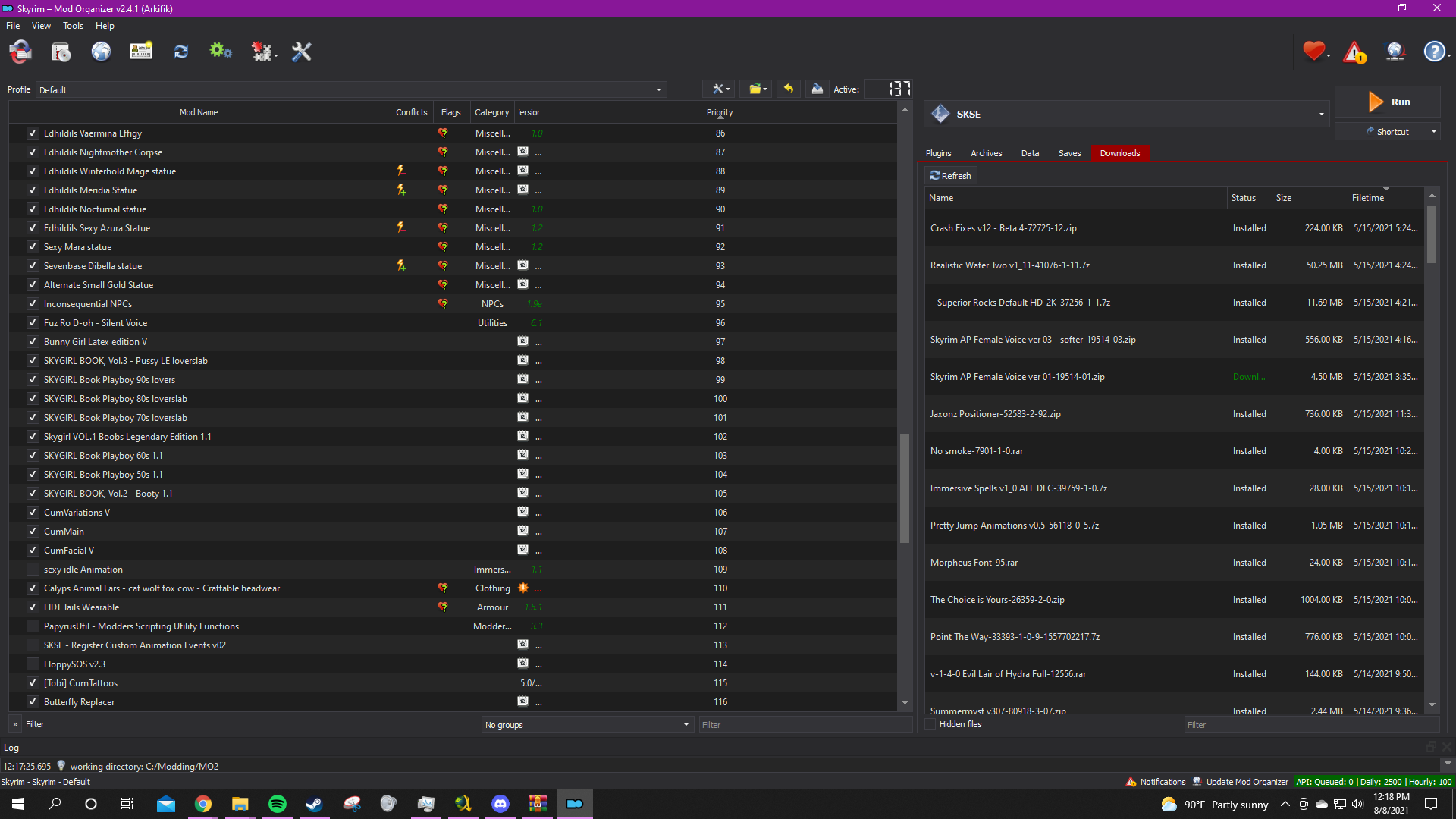Sort mods by Priority column header
This screenshot has height=819, width=1456.
click(720, 112)
